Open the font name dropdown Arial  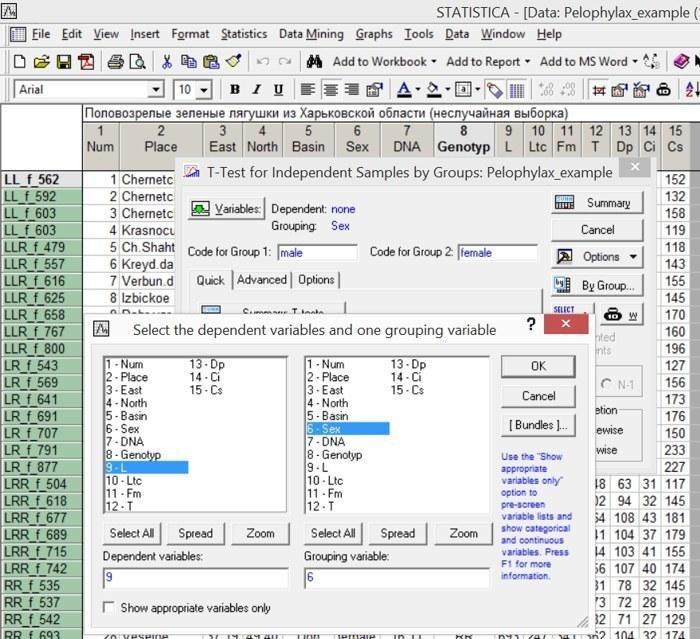pyautogui.click(x=155, y=90)
